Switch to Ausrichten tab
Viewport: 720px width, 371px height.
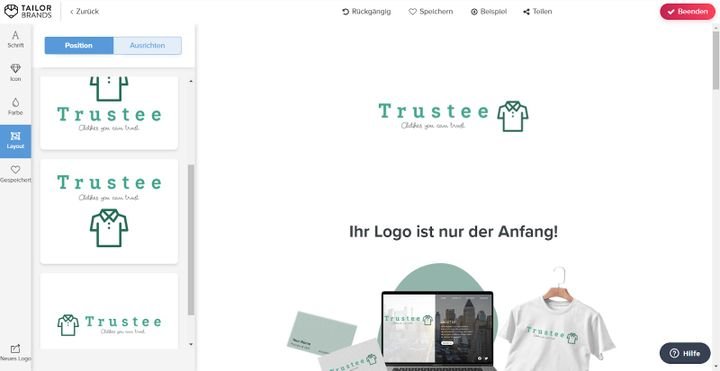tap(147, 45)
